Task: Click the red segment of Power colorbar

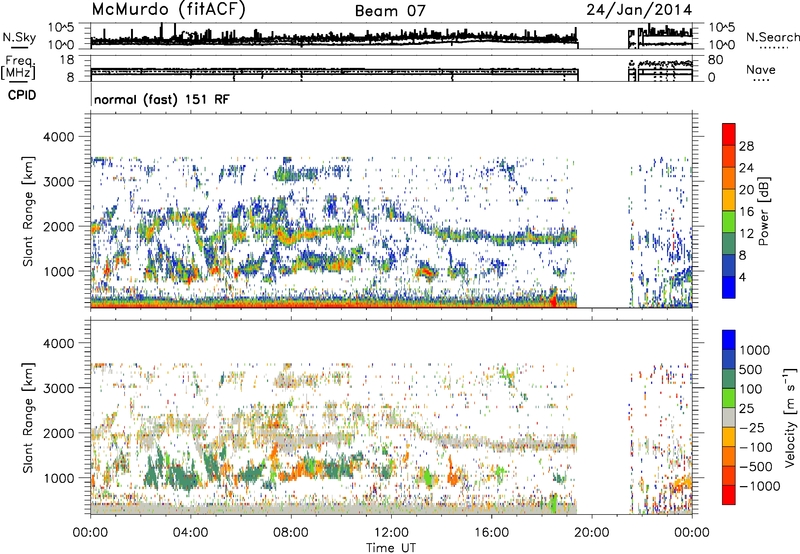Action: (x=729, y=134)
